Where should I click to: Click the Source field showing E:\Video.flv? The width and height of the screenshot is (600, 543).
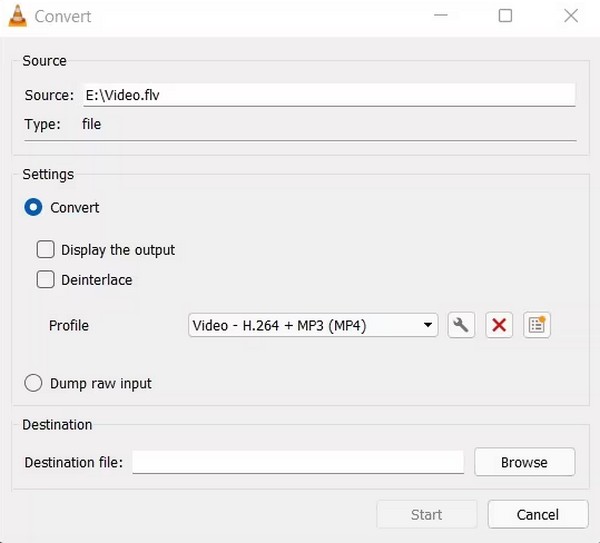click(328, 95)
